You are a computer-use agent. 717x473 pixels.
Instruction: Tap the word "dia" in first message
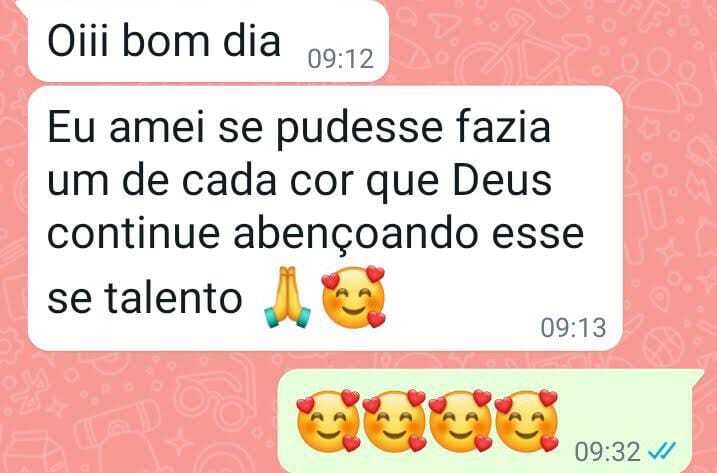(x=251, y=41)
